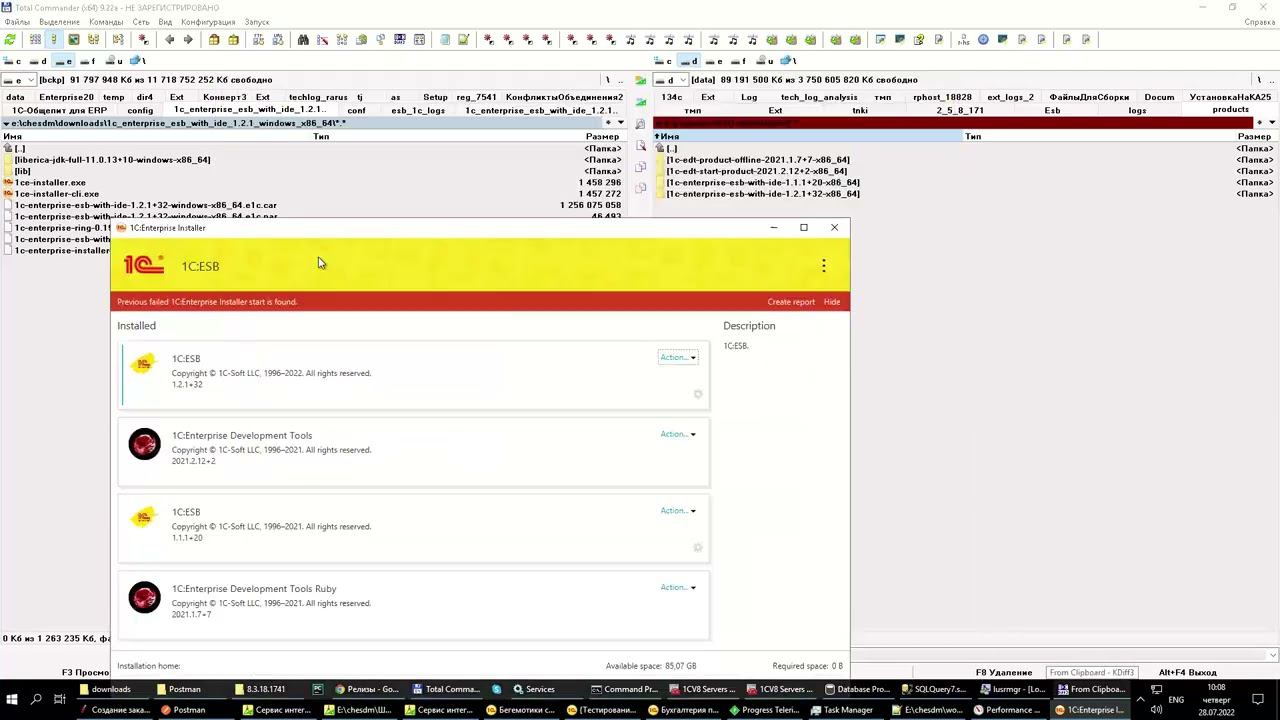This screenshot has height=720, width=1280.
Task: Select drive u in right panel drive bar
Action: tap(764, 61)
